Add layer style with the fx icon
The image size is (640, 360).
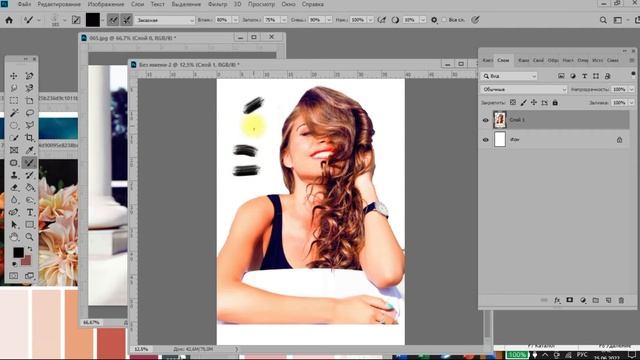[x=557, y=300]
